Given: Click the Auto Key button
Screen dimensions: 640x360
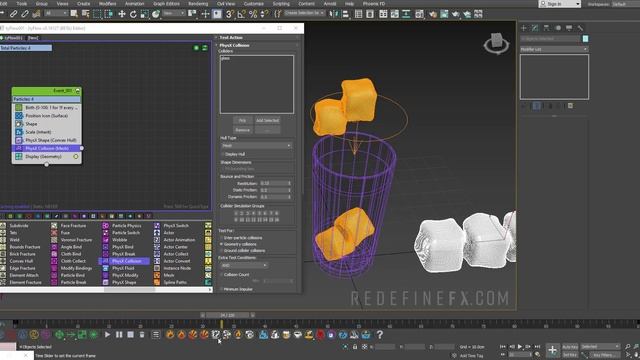Looking at the screenshot, I should point(570,347).
